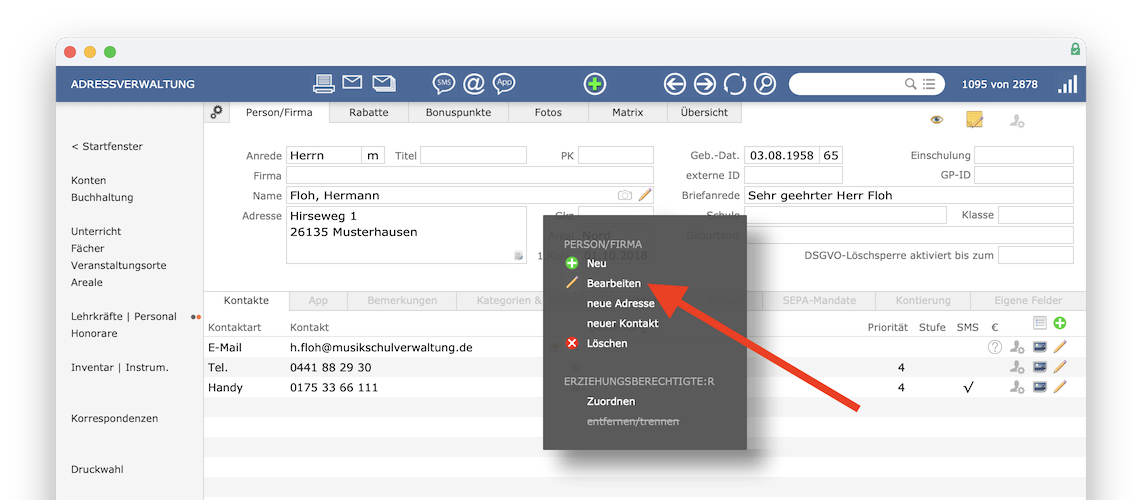The width and height of the screenshot is (1142, 500).
Task: Edit the Tel. contact with pencil icon
Action: tap(1060, 368)
